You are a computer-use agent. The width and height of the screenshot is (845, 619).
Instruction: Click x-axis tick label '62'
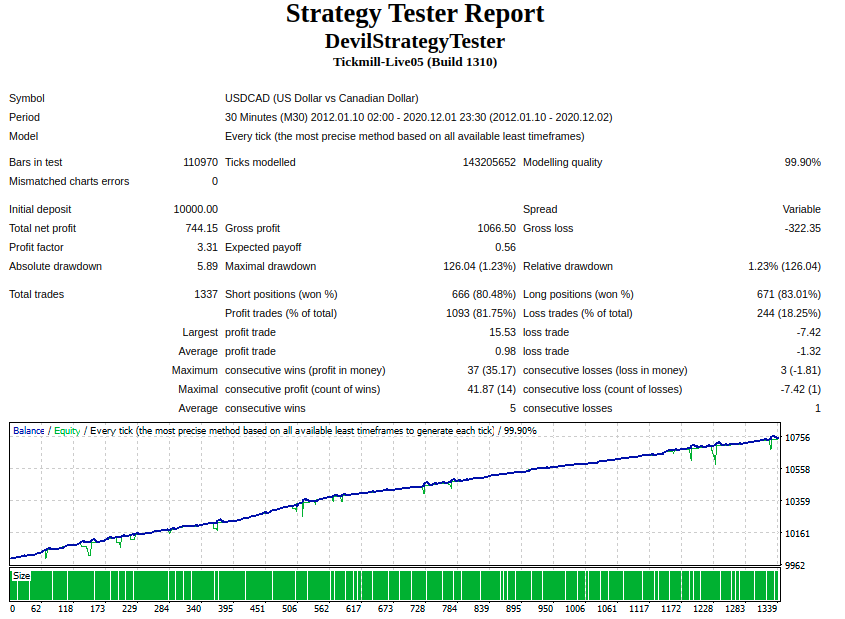click(36, 608)
